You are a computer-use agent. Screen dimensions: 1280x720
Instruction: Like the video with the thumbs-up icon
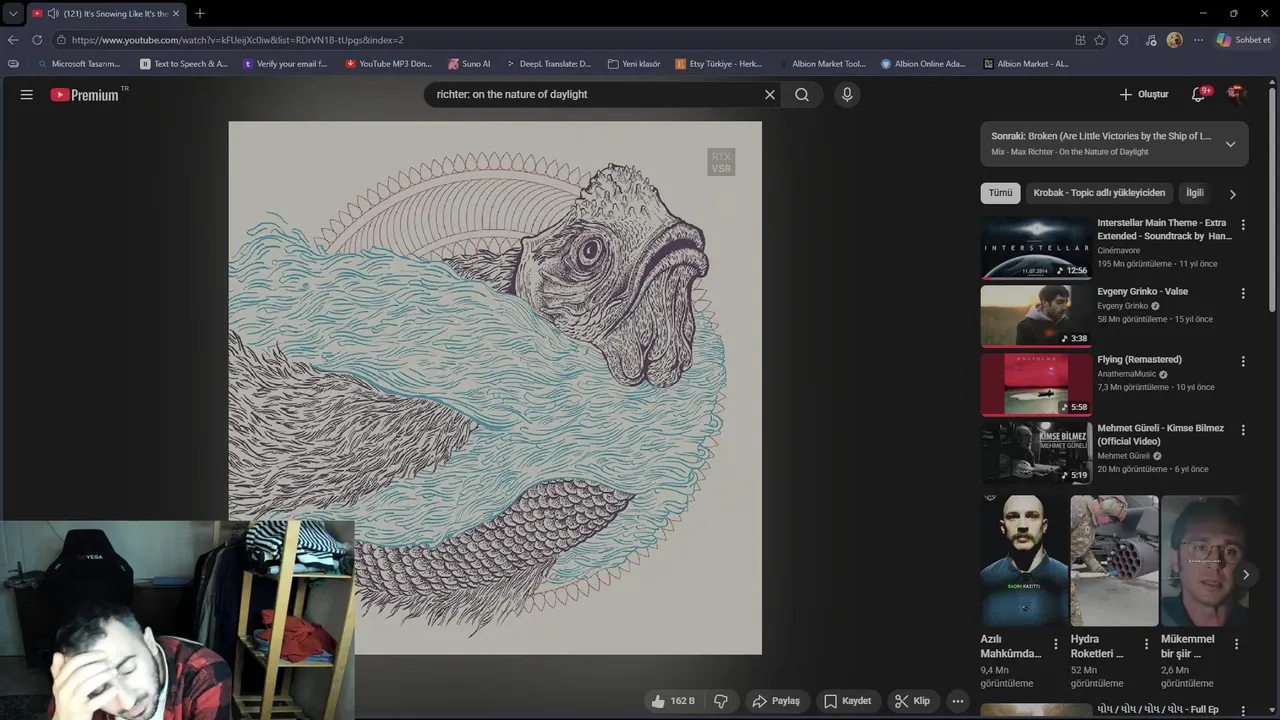(672, 701)
